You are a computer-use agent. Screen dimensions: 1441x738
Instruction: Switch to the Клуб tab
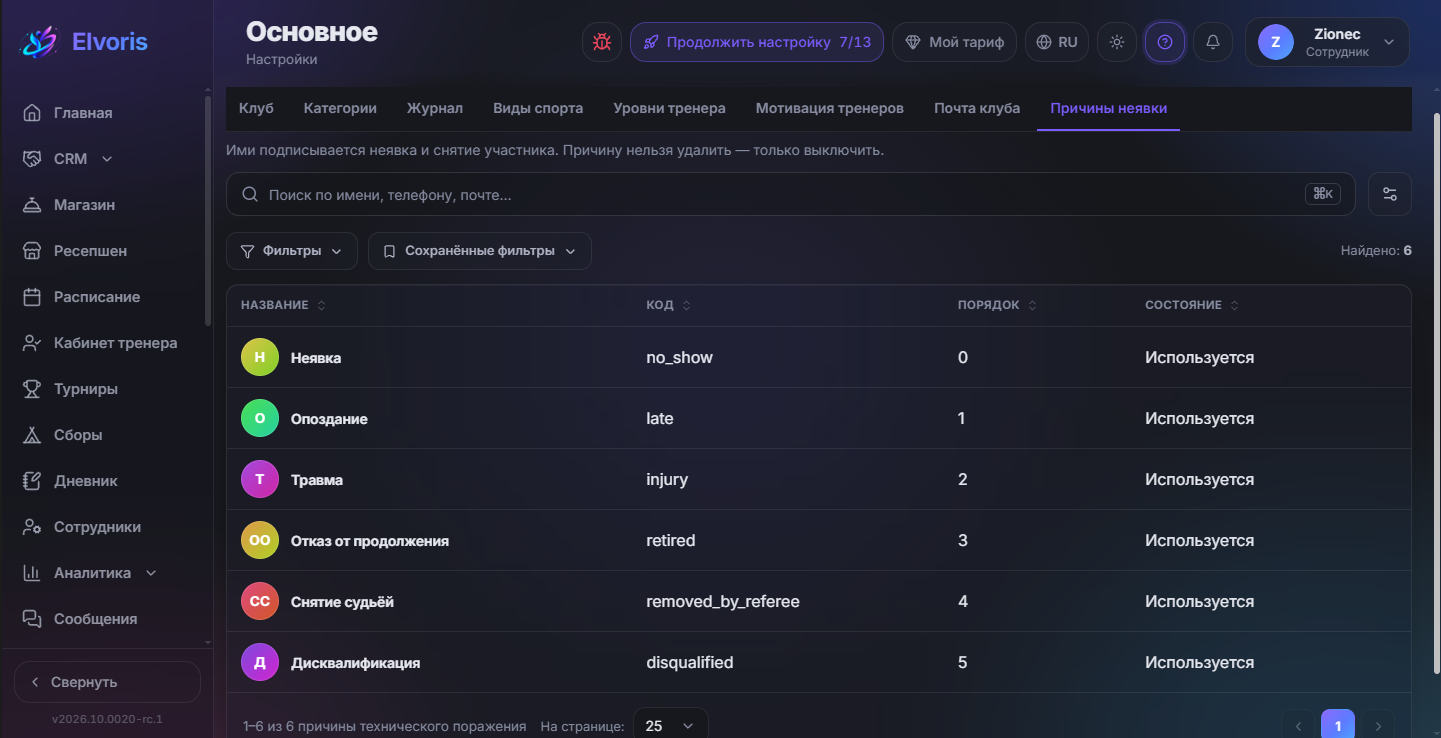[x=256, y=108]
